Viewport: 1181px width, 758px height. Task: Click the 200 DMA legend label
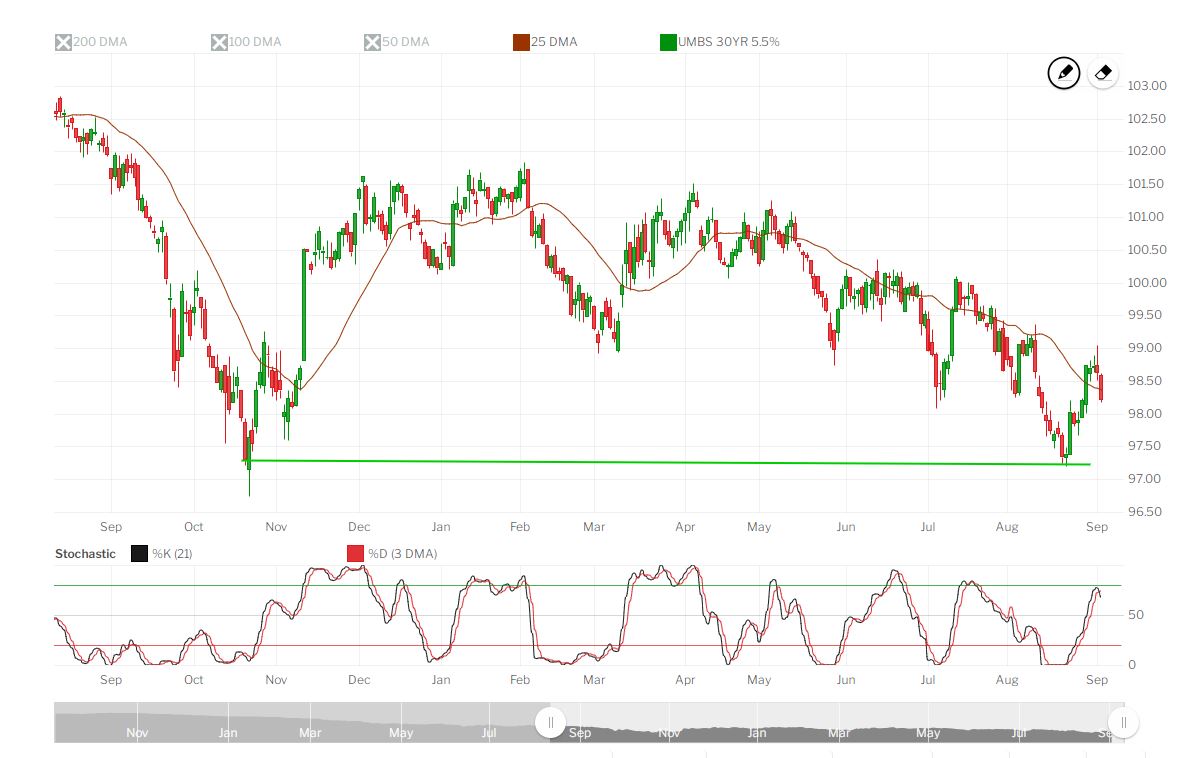point(100,42)
